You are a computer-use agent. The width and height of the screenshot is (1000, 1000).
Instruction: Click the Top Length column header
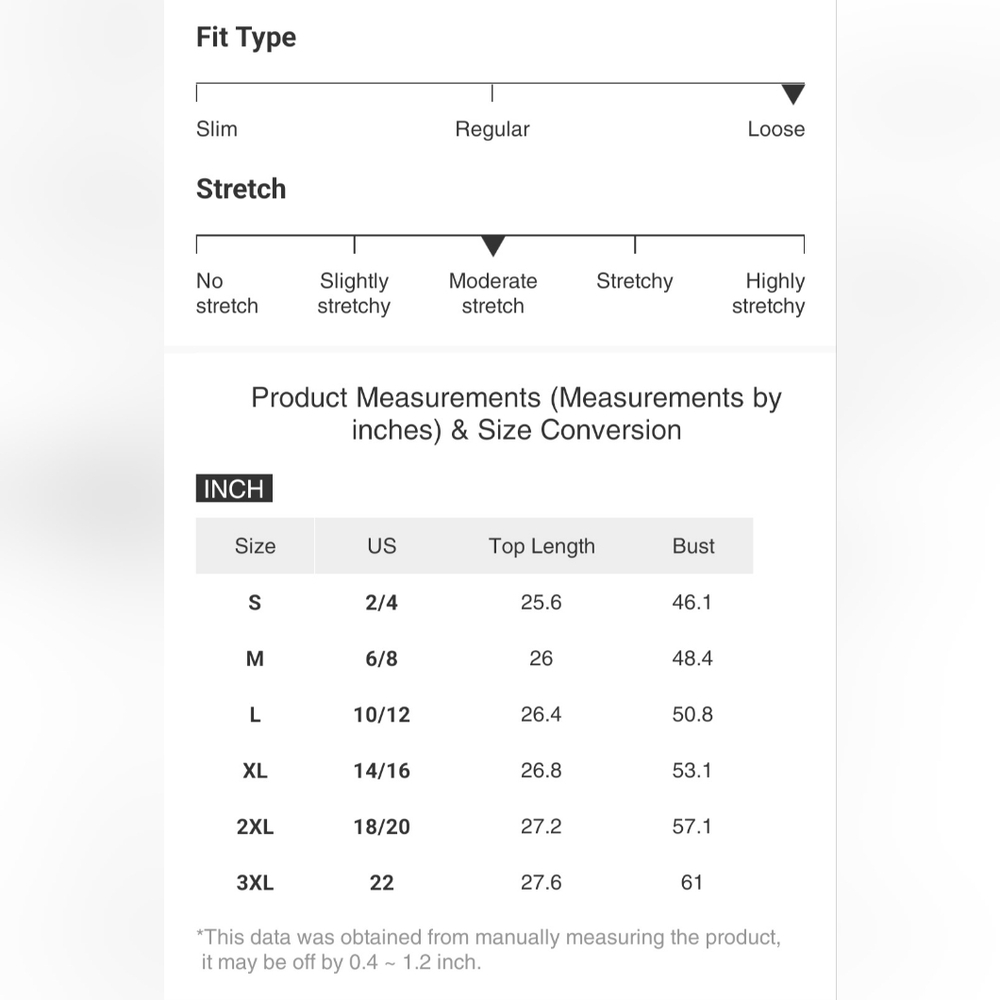tap(541, 547)
